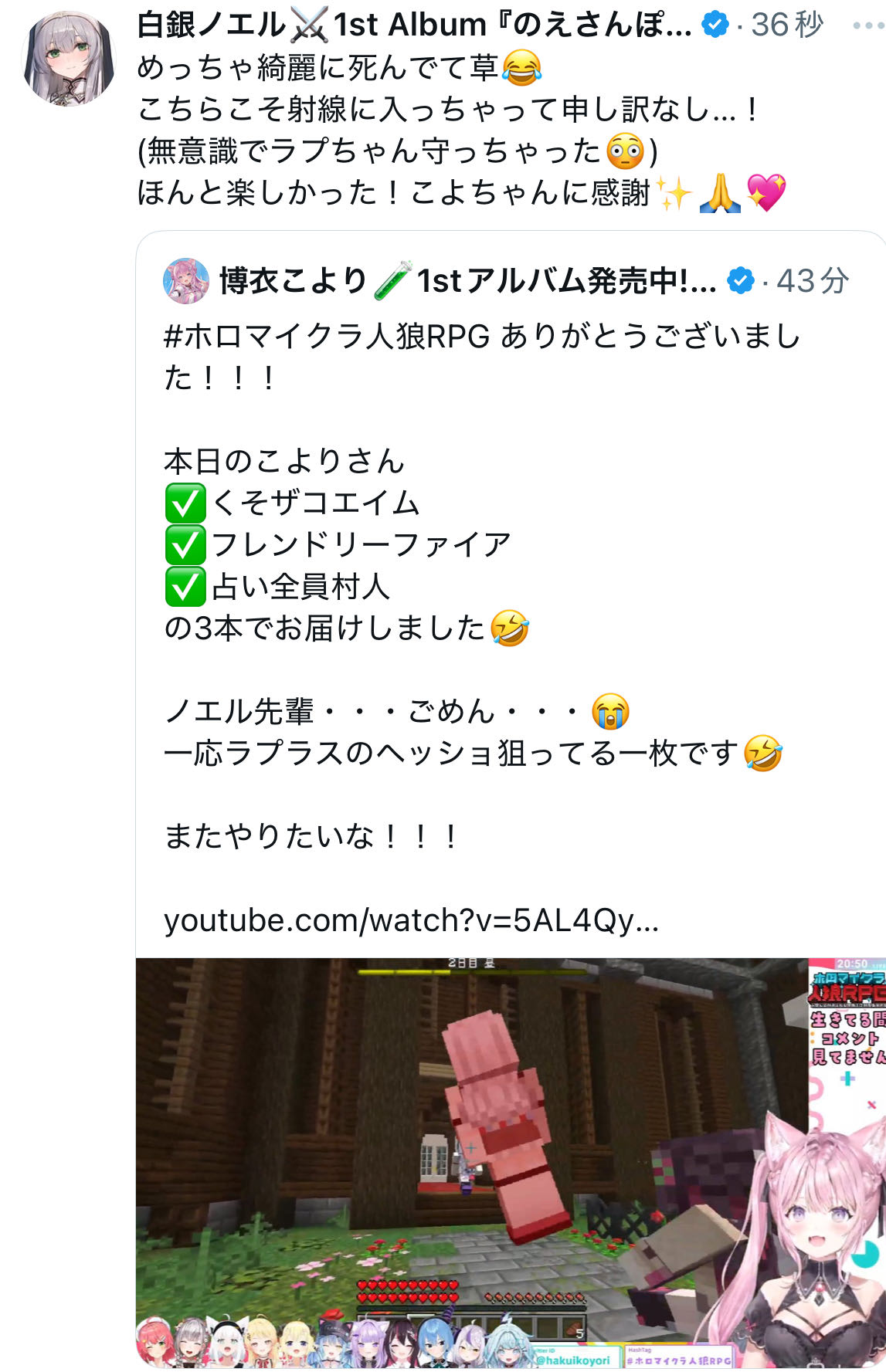Click the 博衣こより display name
The image size is (886, 1372).
[293, 281]
